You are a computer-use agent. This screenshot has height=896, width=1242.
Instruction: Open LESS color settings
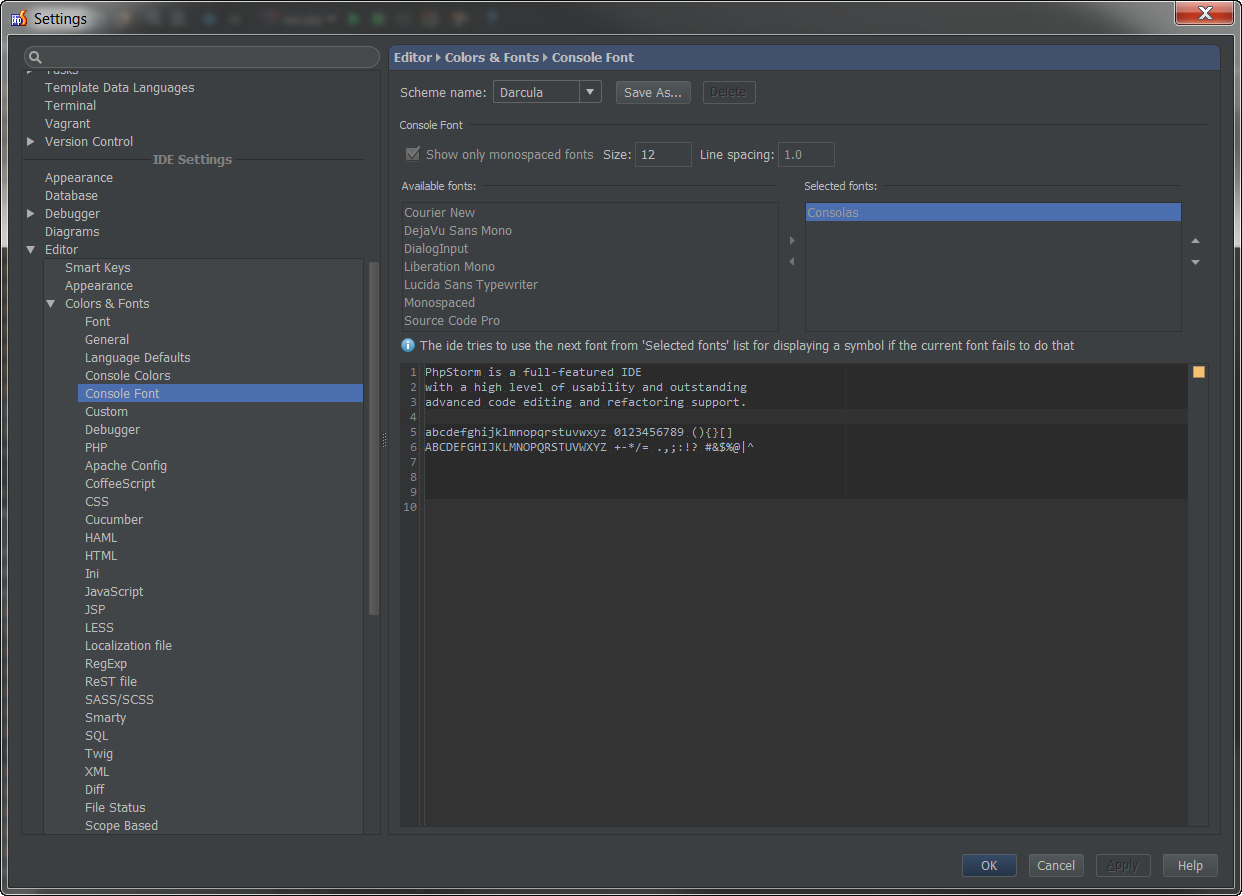[x=99, y=628]
